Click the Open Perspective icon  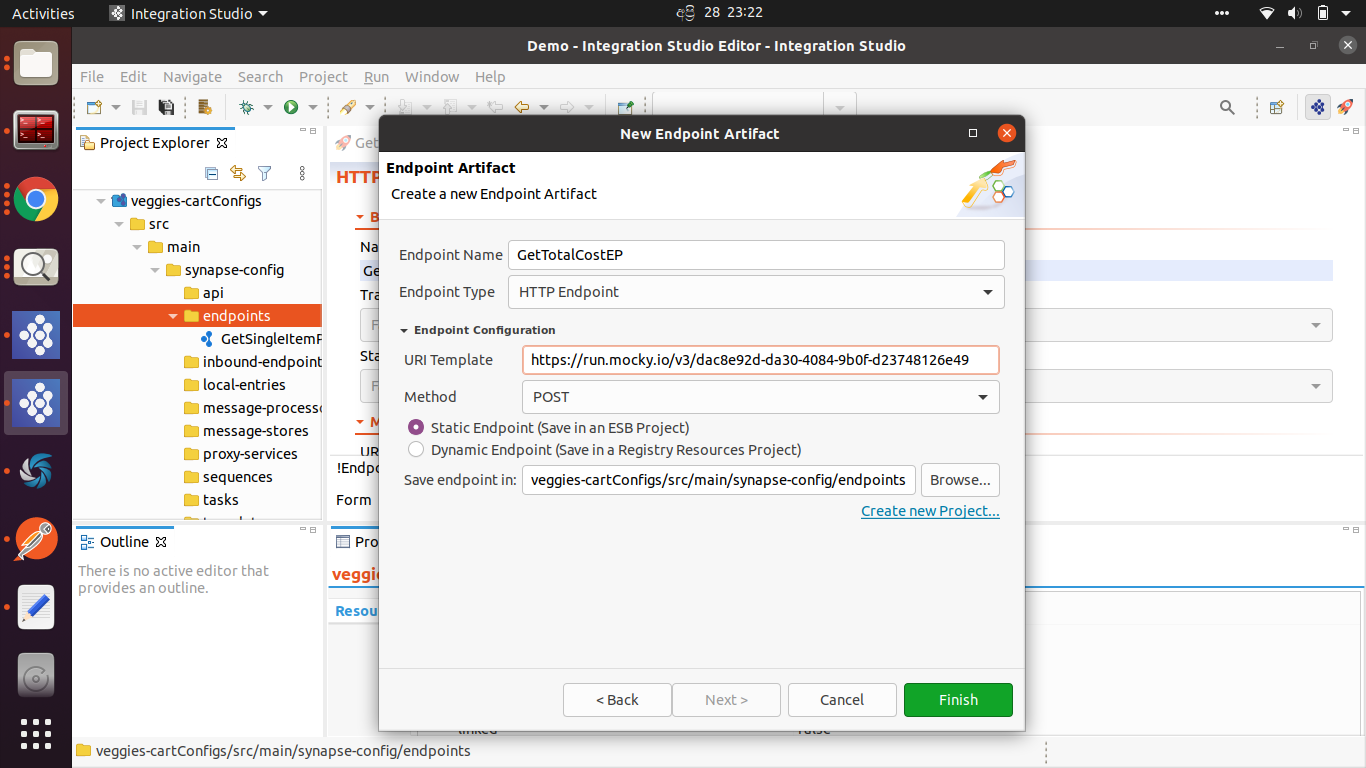pos(1277,107)
